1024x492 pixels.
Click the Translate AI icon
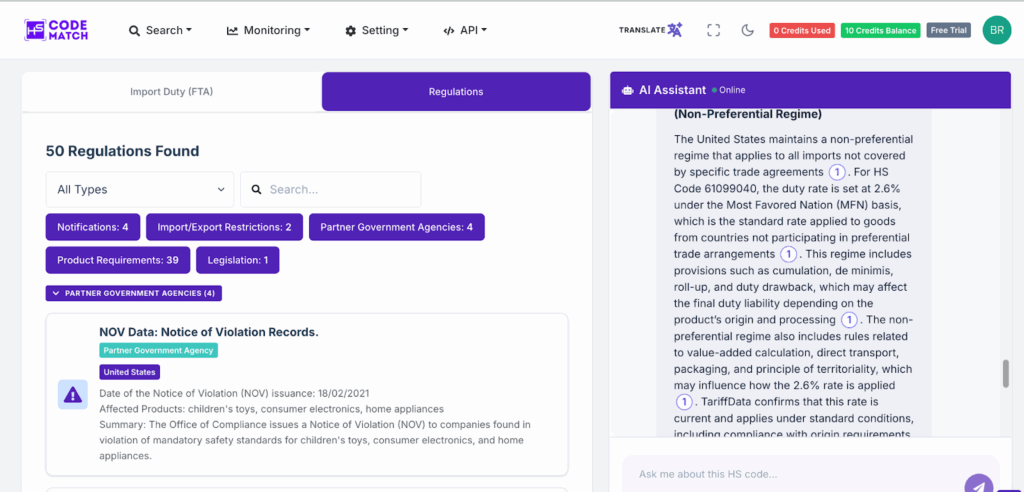[650, 30]
